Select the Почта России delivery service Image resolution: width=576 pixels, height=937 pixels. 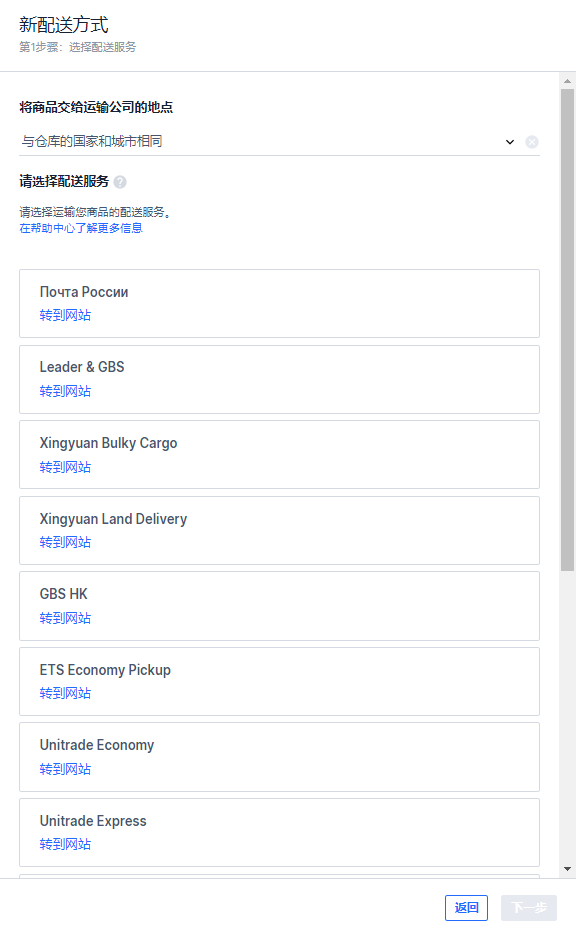[x=279, y=304]
